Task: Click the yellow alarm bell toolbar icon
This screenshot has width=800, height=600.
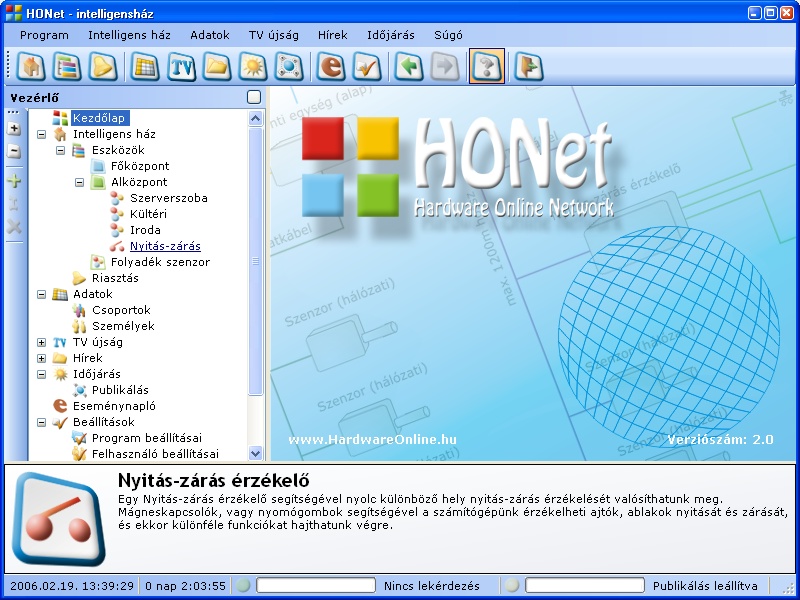Action: (103, 66)
